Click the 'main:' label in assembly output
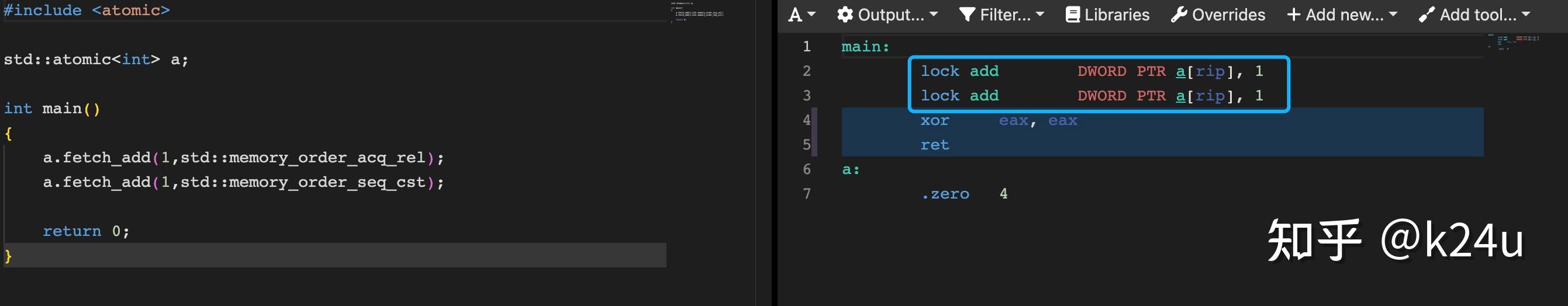1568x306 pixels. click(x=865, y=47)
